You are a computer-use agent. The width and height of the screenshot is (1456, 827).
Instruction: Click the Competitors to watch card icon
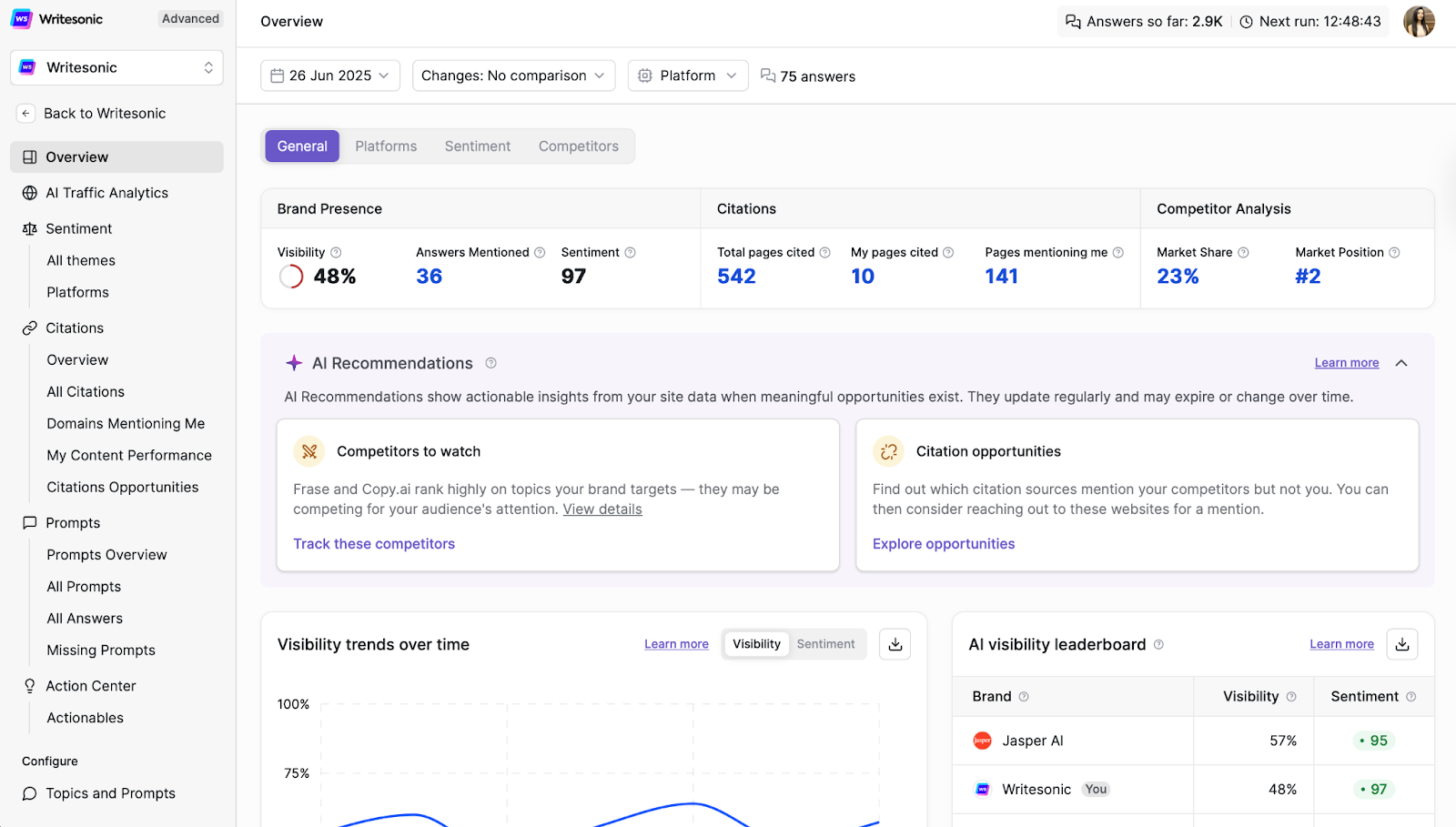[x=309, y=451]
